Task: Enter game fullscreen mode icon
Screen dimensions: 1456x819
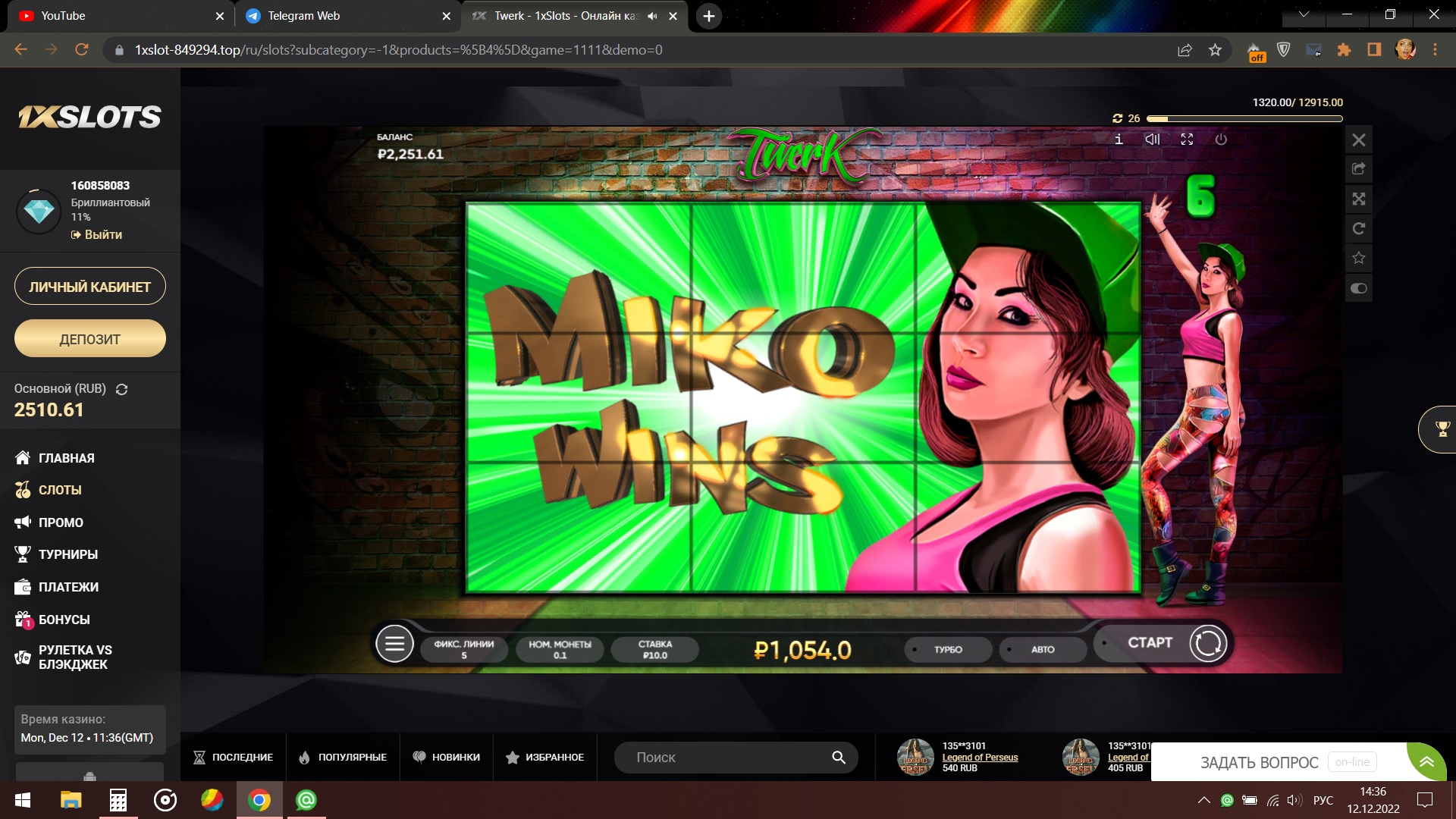Action: pos(1187,140)
